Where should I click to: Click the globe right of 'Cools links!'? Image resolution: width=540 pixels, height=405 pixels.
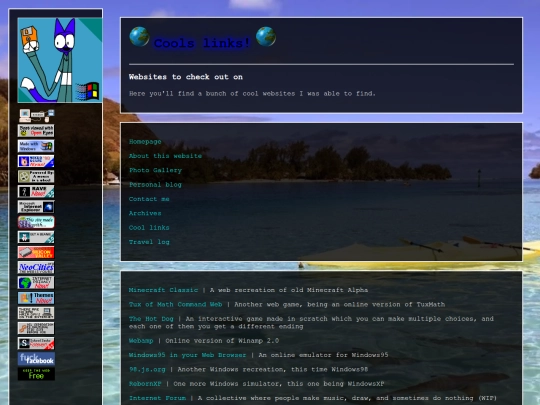coord(266,37)
